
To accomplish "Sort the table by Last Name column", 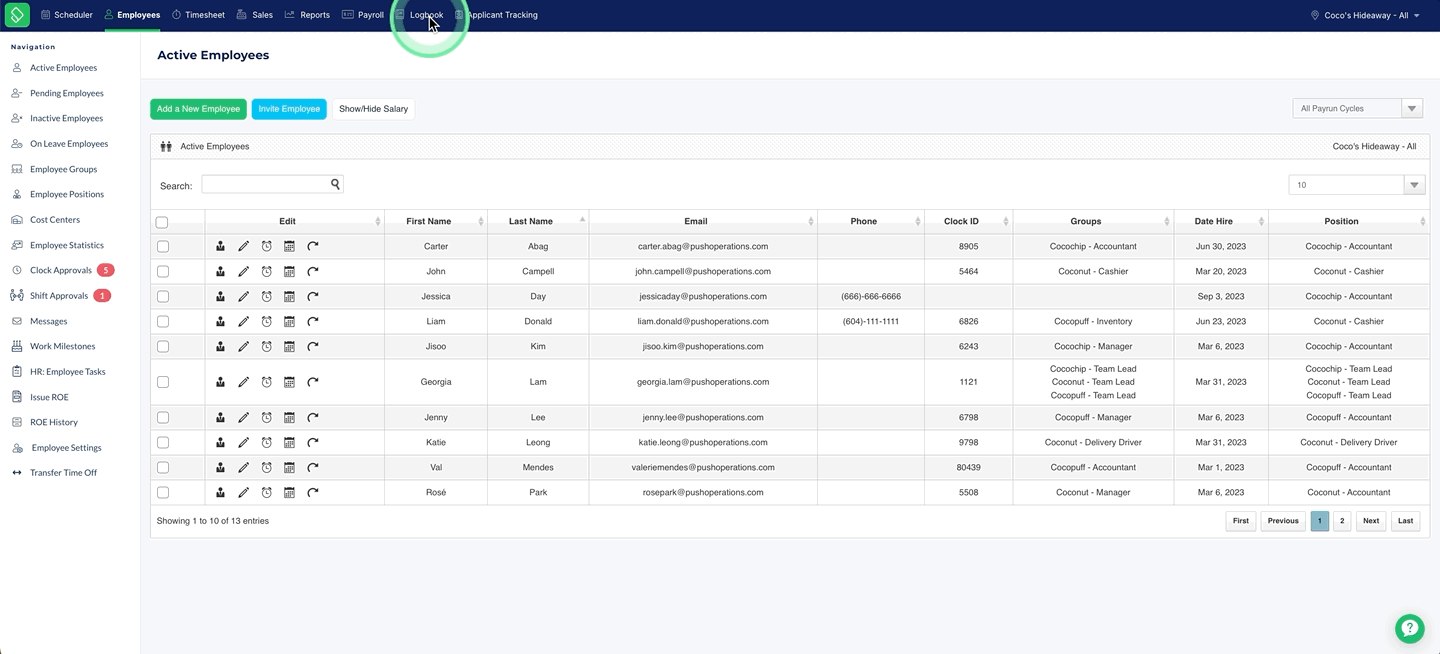I will coord(538,221).
